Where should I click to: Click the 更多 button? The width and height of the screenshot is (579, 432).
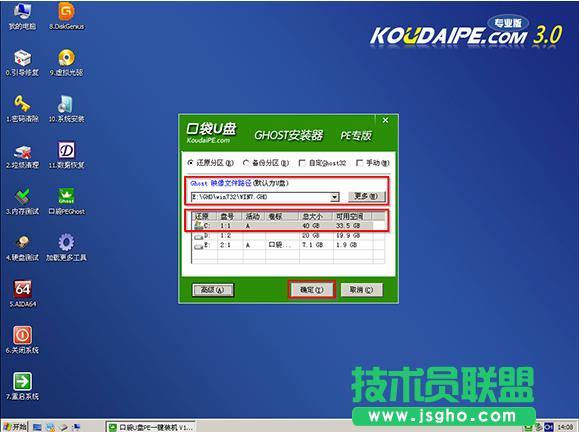367,196
